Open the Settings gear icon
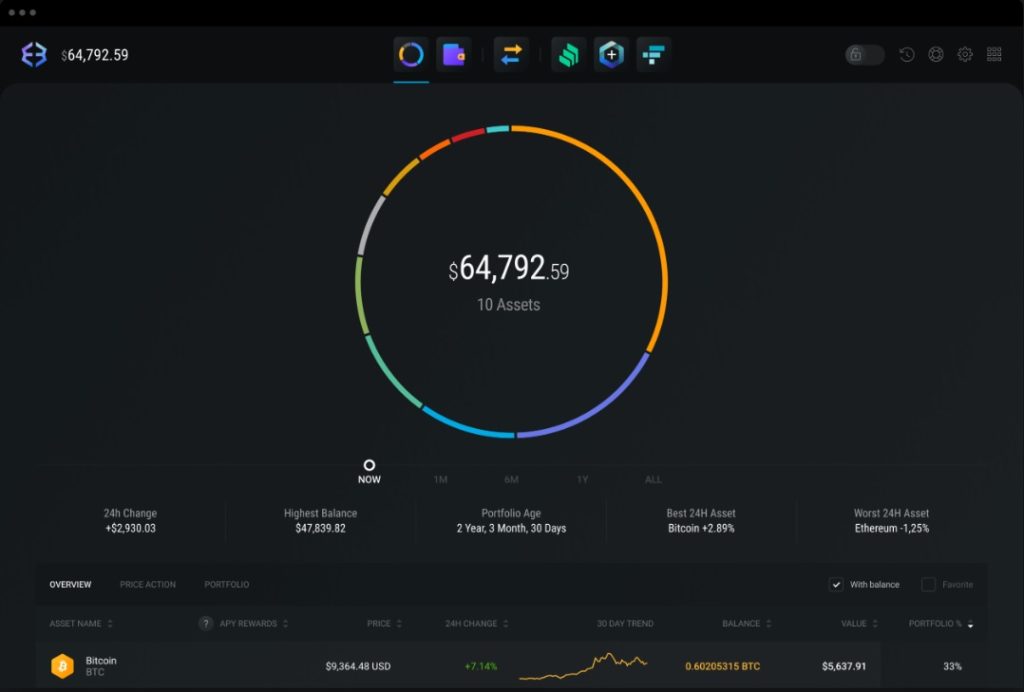 965,55
